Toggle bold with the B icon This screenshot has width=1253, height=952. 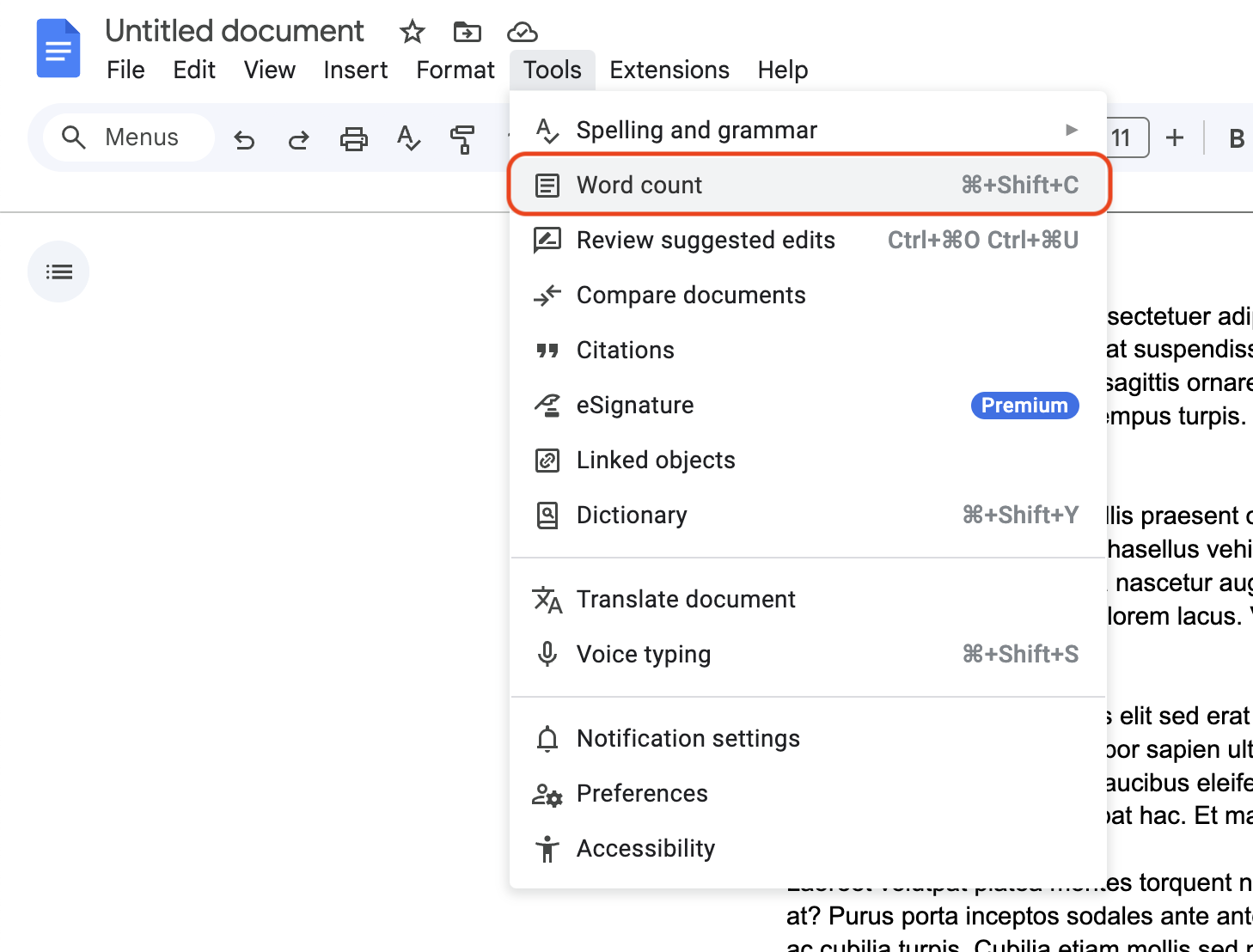click(x=1237, y=138)
